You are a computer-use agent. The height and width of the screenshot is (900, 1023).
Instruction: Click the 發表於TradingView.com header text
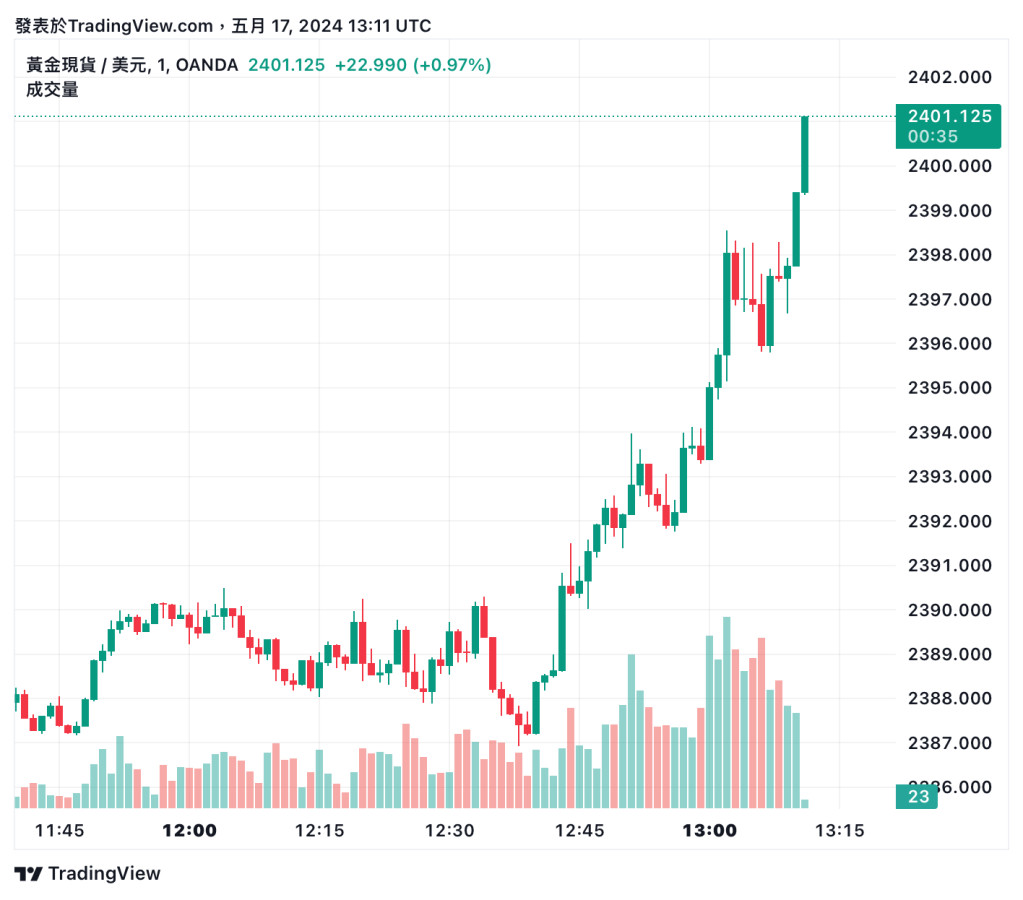click(114, 26)
